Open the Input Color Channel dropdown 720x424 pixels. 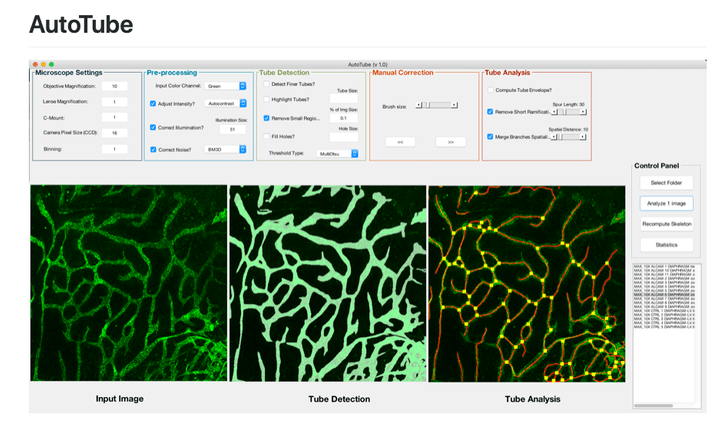click(225, 86)
